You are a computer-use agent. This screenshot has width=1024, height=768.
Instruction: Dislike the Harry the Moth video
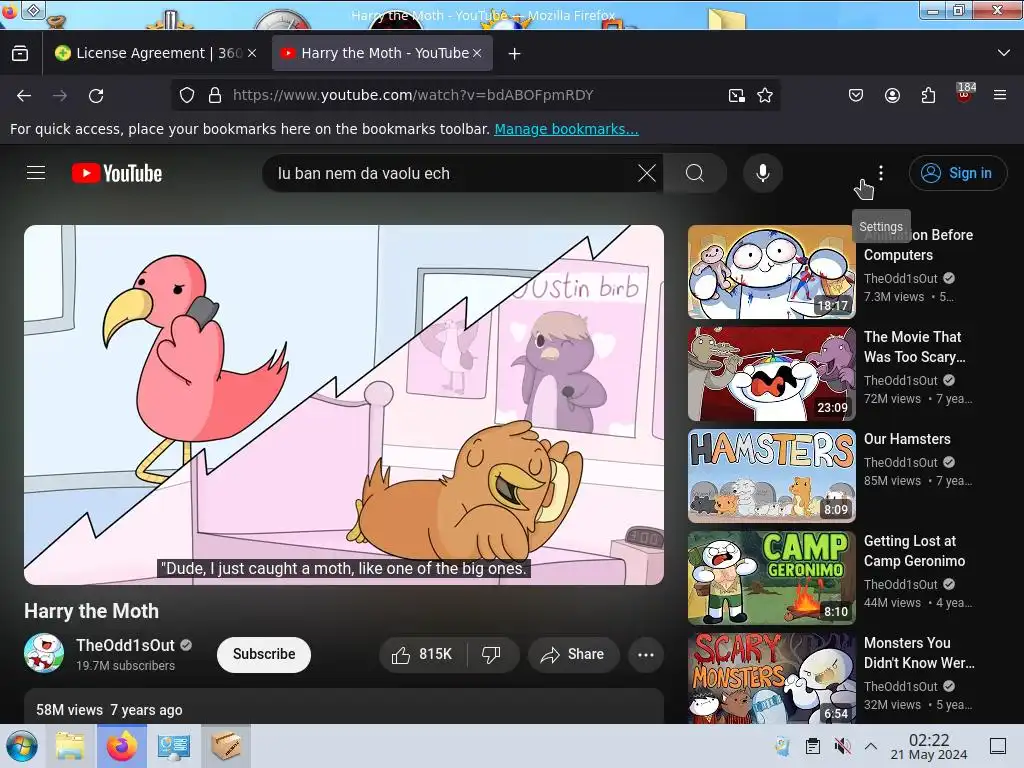(x=492, y=654)
